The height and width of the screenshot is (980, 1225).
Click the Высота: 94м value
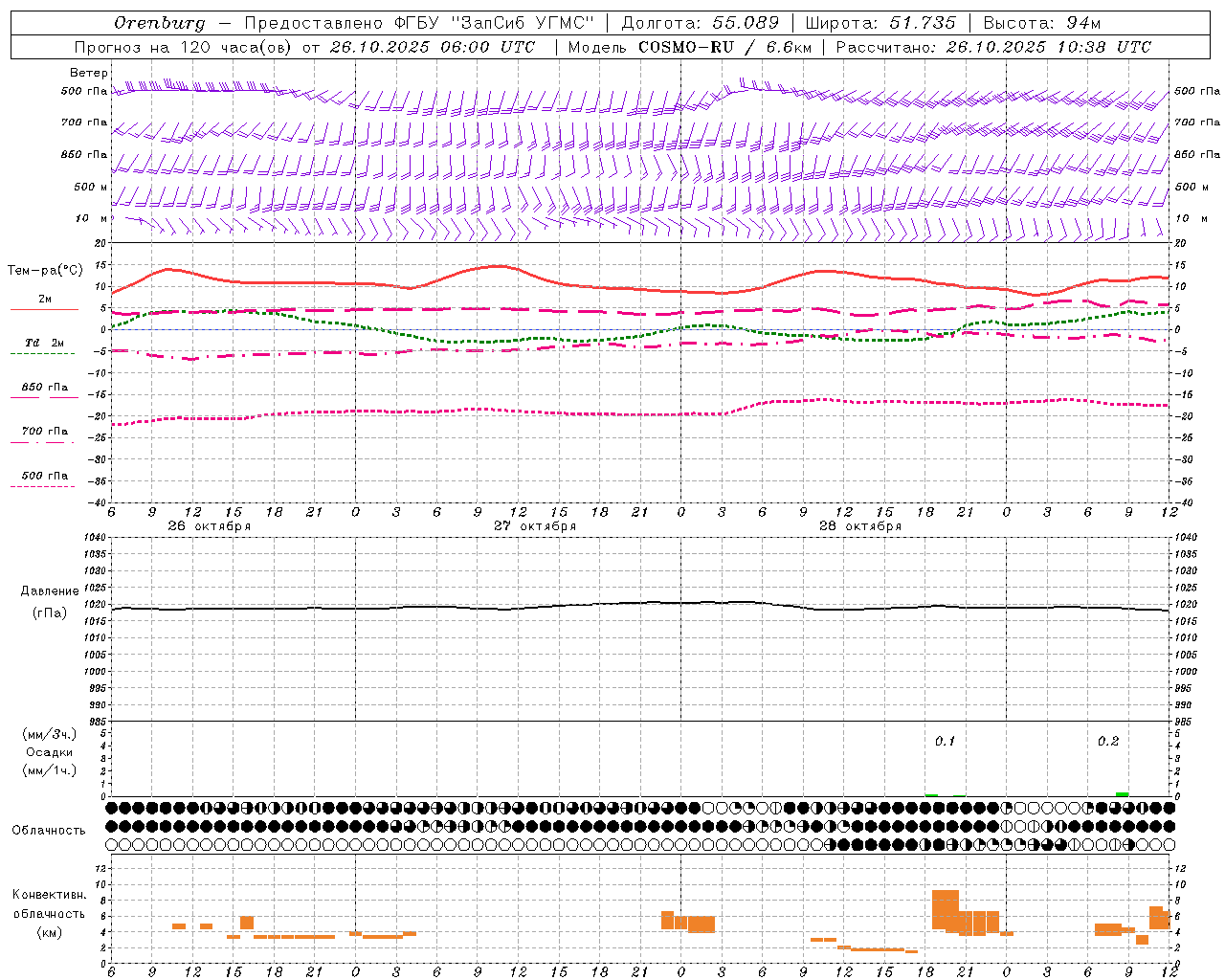[x=1042, y=23]
